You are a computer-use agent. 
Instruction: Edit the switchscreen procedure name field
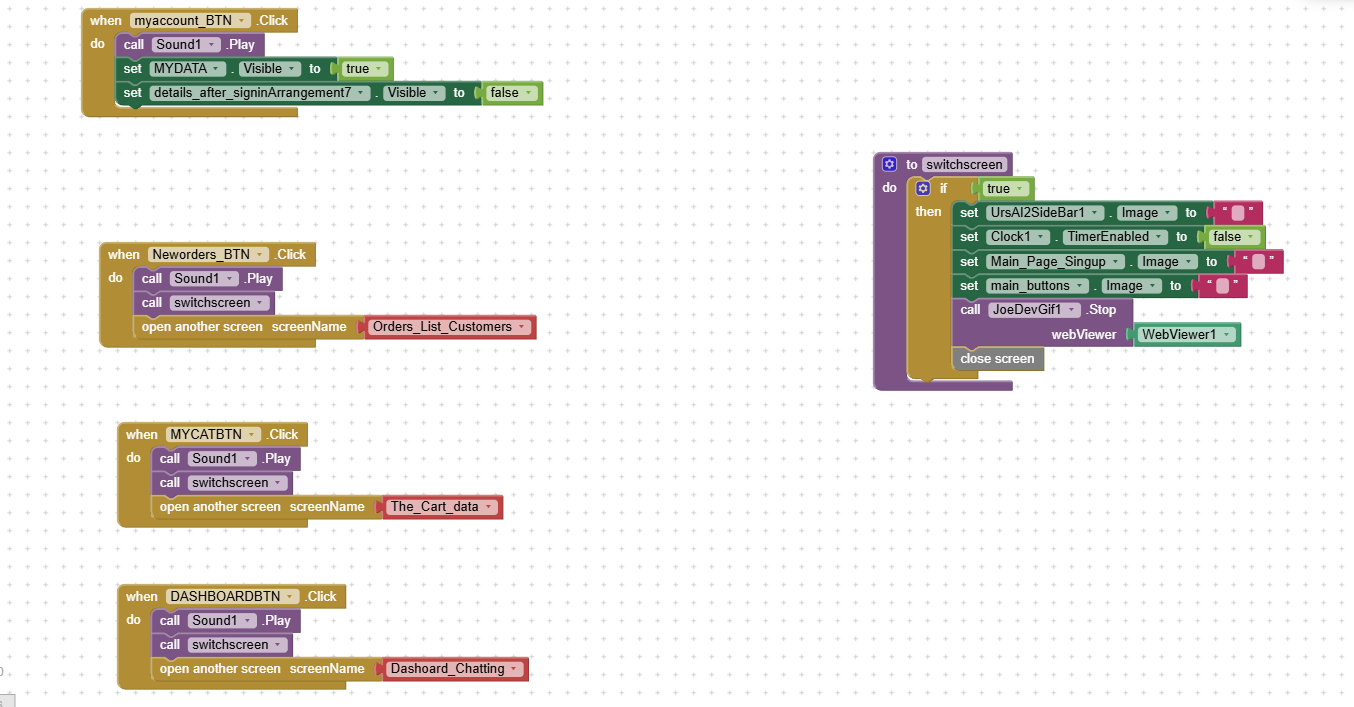click(x=964, y=165)
